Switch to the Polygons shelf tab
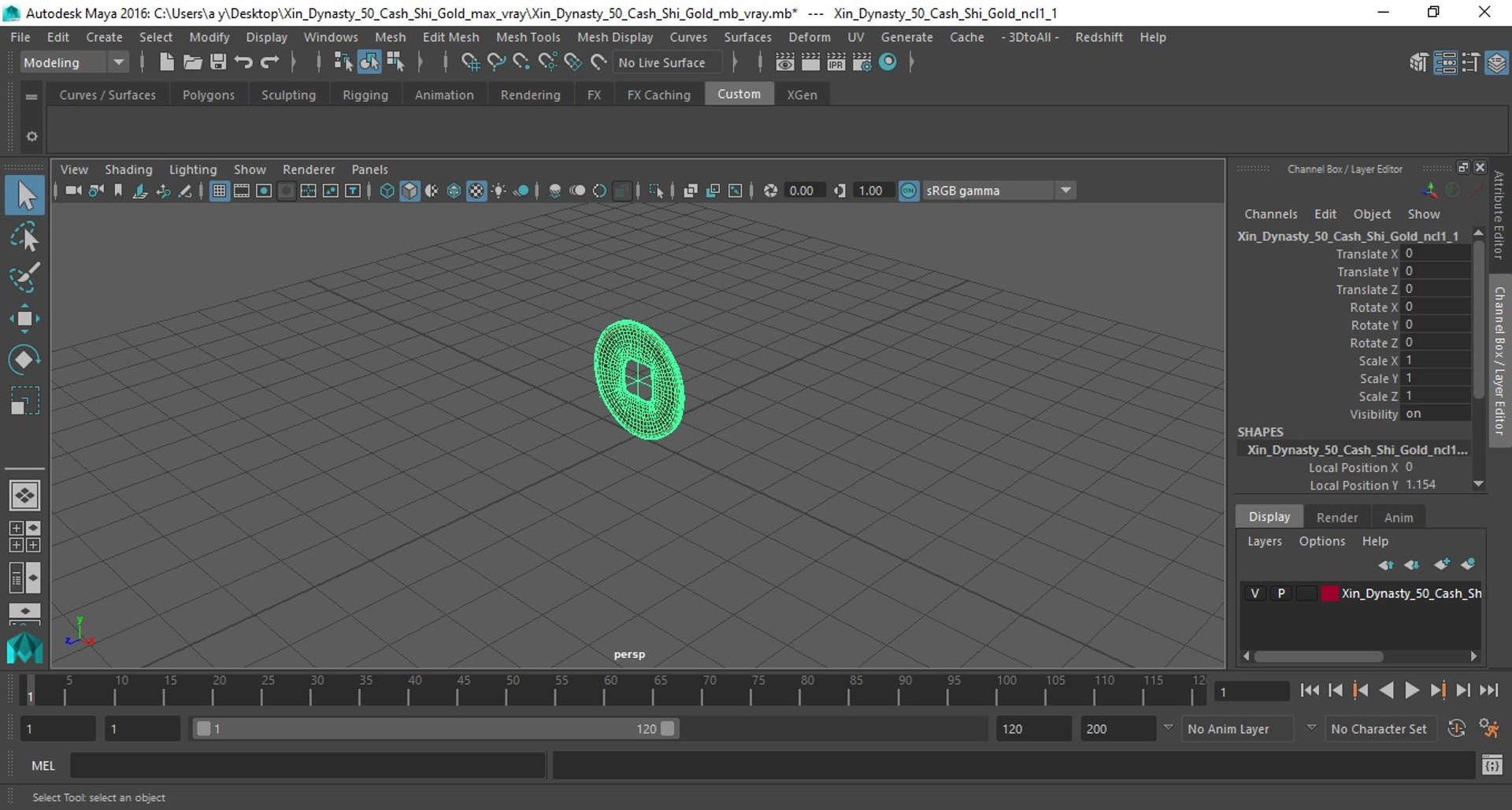This screenshot has width=1512, height=810. pyautogui.click(x=208, y=95)
